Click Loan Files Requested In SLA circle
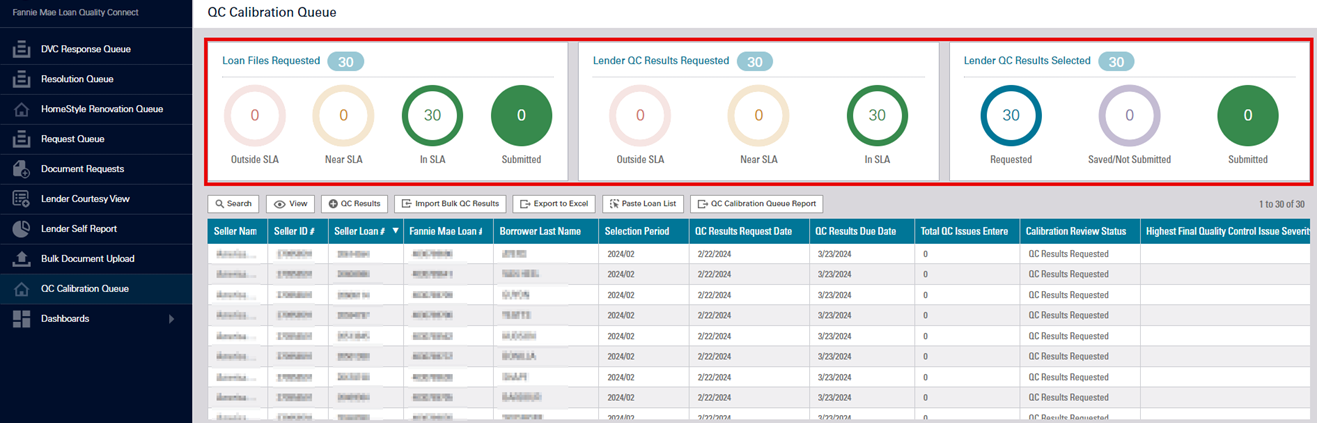The height and width of the screenshot is (423, 1317). (432, 116)
